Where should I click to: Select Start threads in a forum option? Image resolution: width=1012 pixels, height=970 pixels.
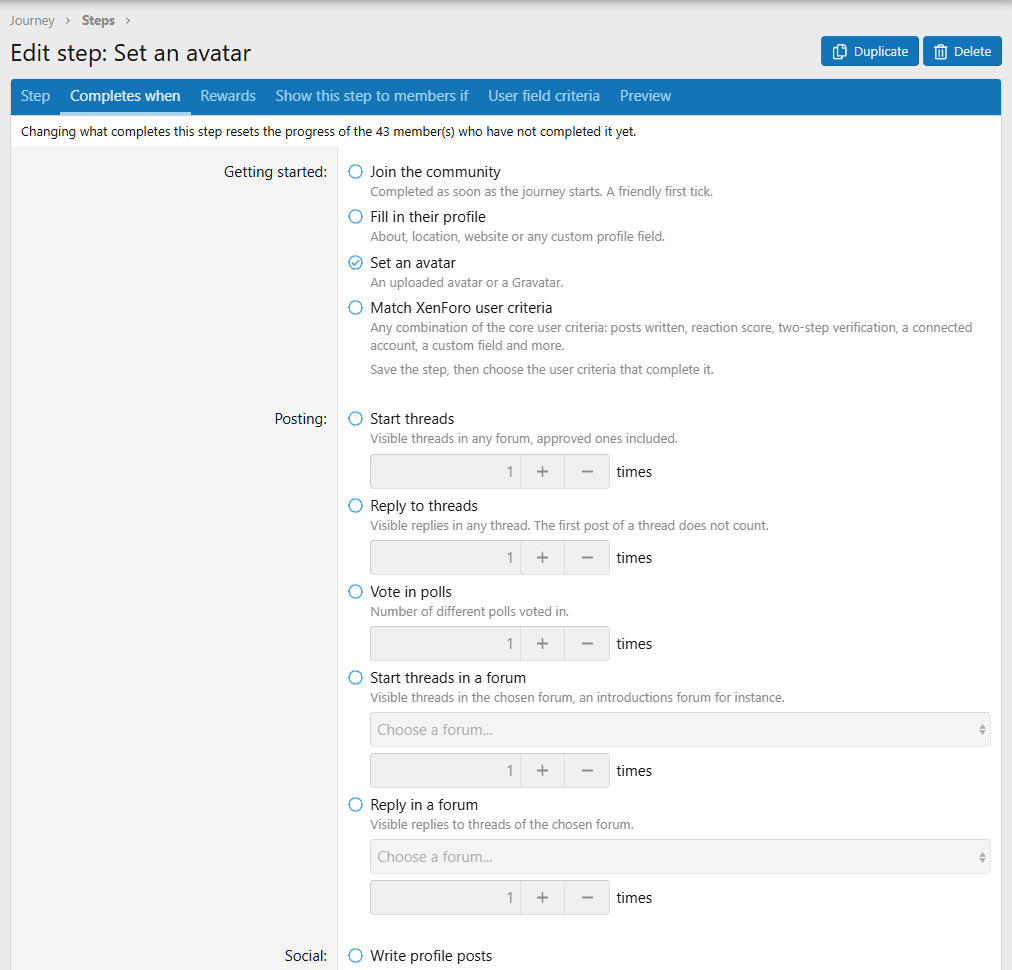(x=356, y=678)
